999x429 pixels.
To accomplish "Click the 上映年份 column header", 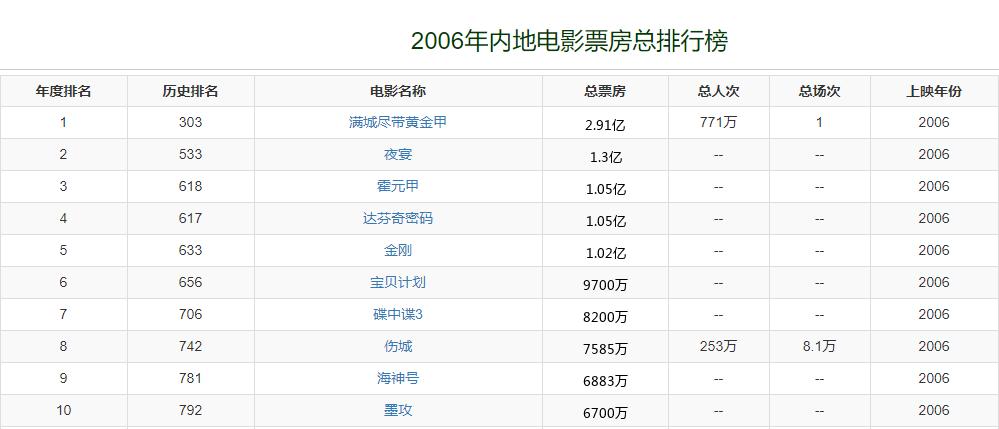I will [x=934, y=91].
